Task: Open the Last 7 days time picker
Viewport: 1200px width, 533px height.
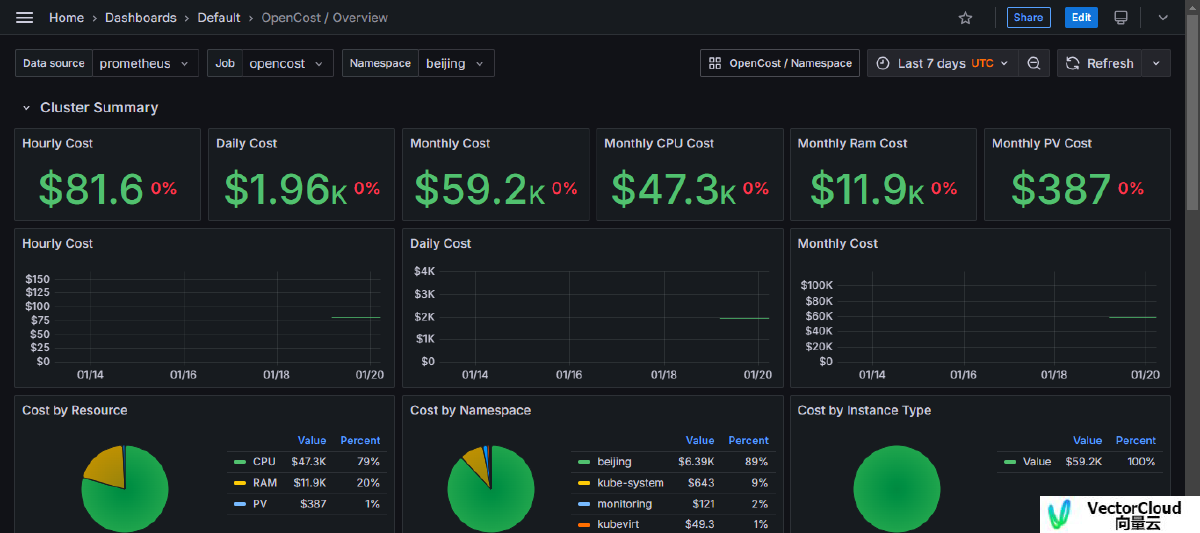Action: tap(943, 63)
